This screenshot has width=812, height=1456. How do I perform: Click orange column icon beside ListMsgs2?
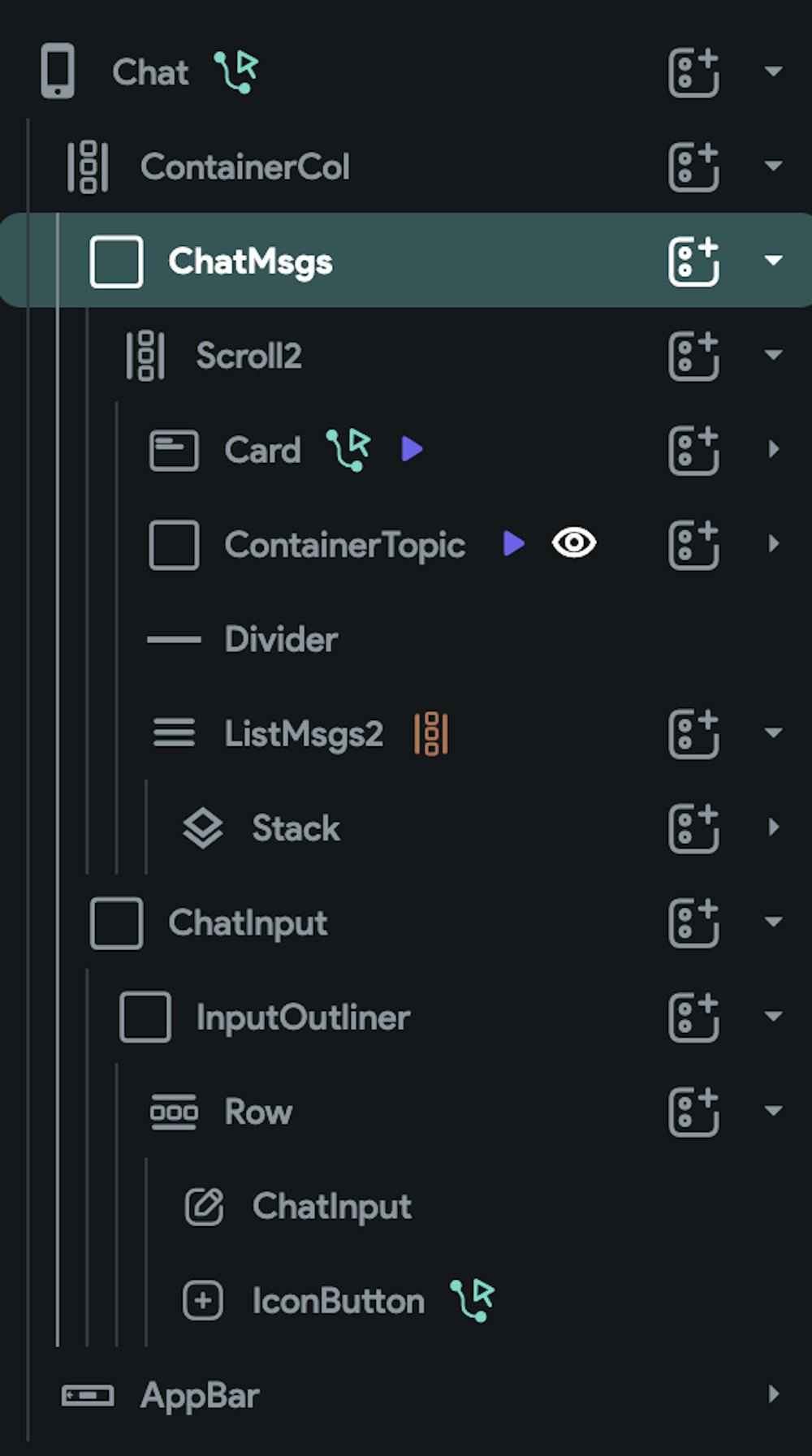point(431,733)
